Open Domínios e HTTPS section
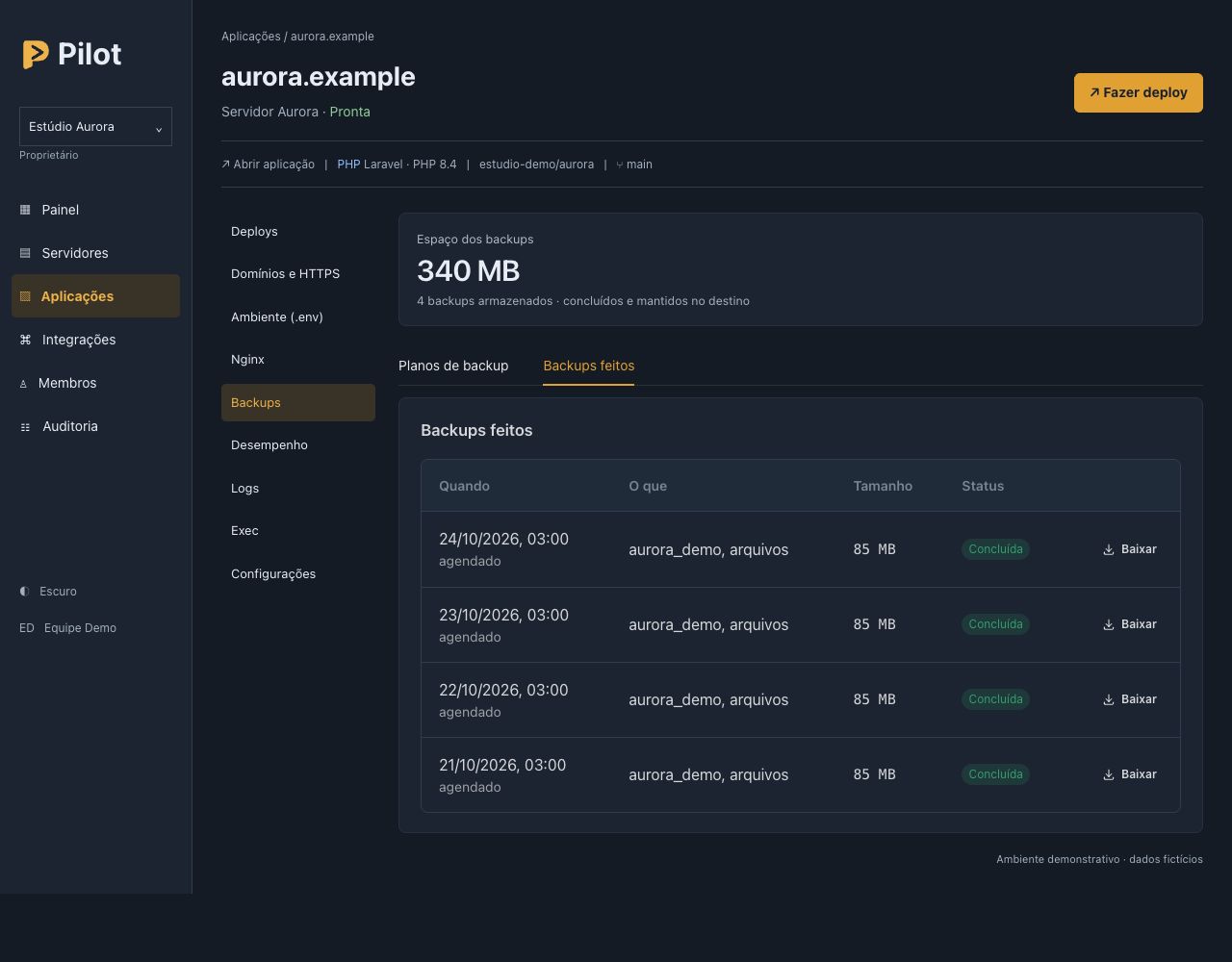The height and width of the screenshot is (962, 1232). pyautogui.click(x=298, y=274)
